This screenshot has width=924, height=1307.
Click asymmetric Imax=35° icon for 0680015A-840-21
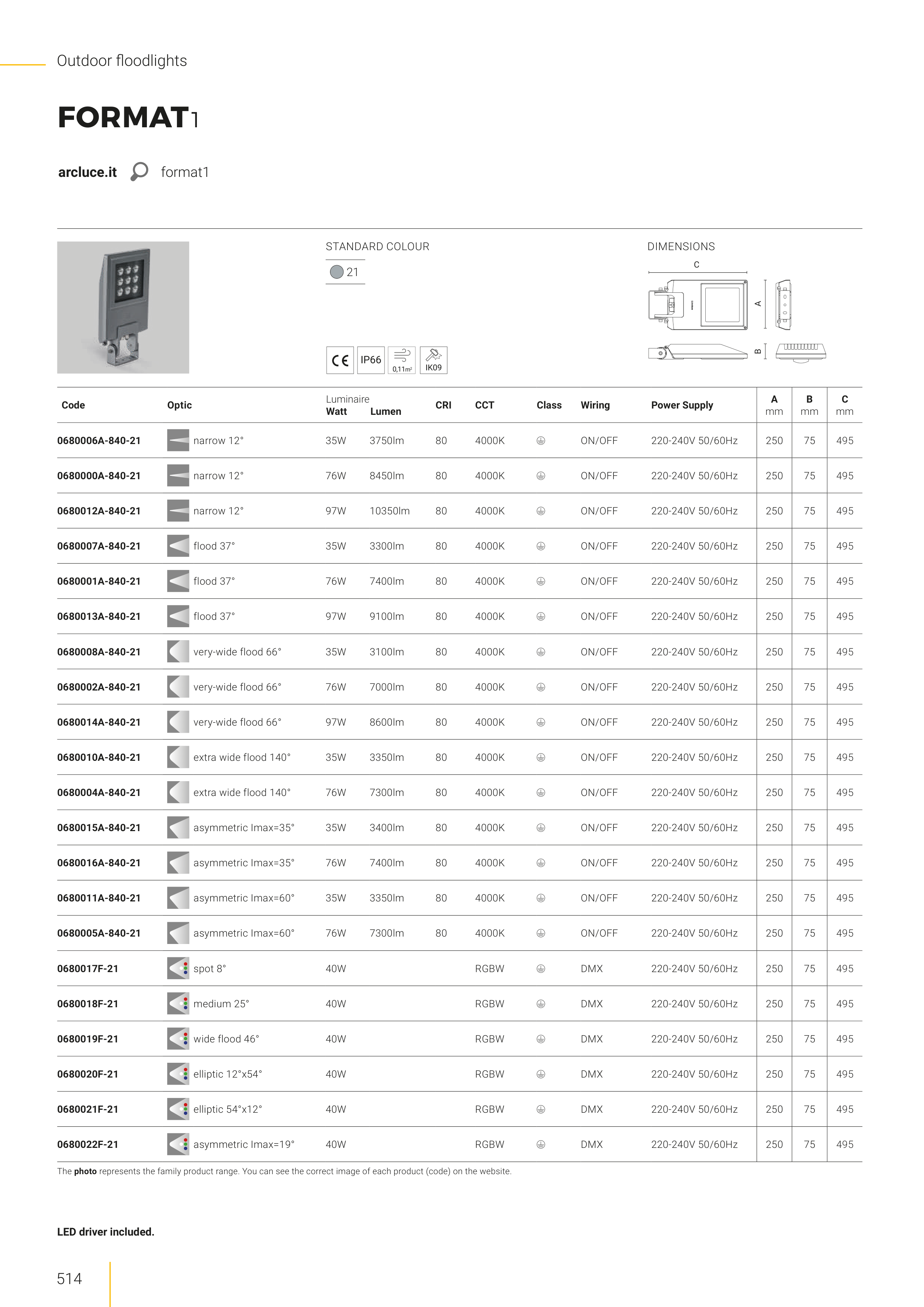178,828
